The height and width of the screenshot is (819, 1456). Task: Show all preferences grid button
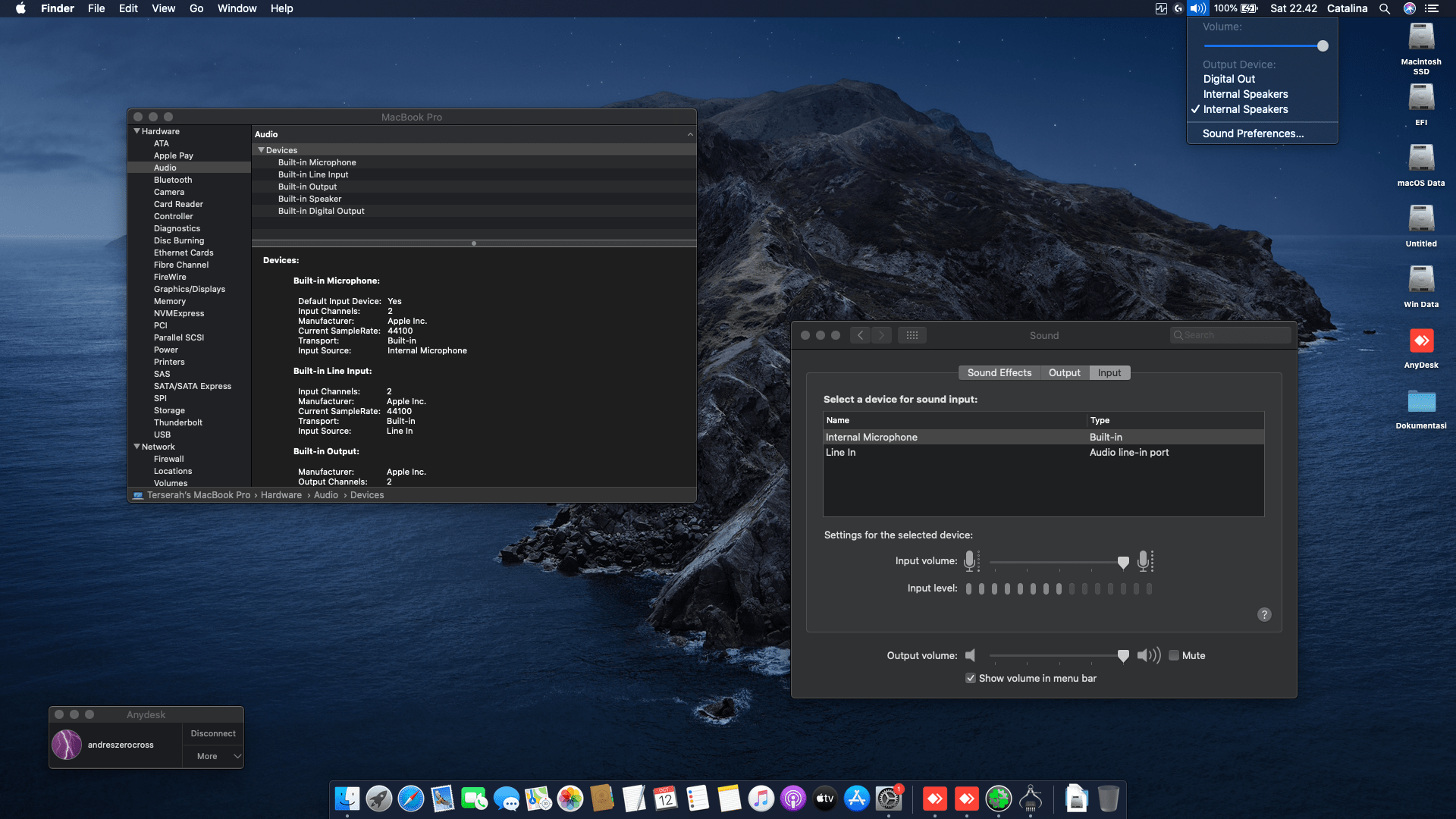(912, 335)
